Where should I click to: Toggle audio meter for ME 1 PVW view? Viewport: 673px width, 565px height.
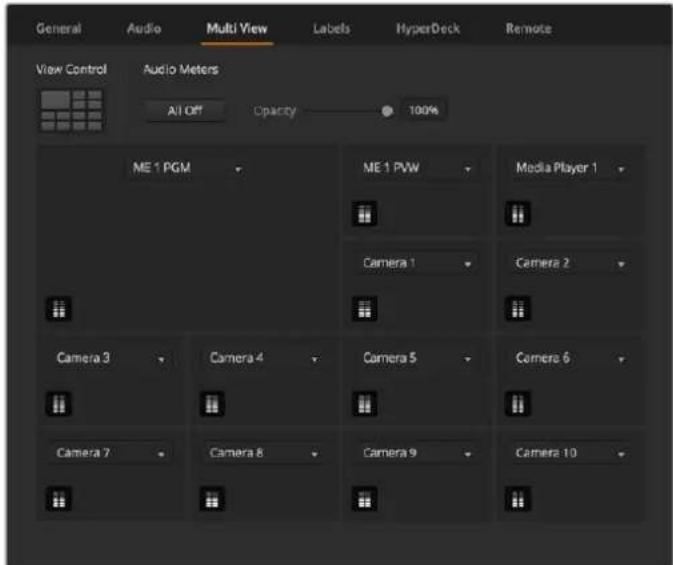pyautogui.click(x=364, y=213)
